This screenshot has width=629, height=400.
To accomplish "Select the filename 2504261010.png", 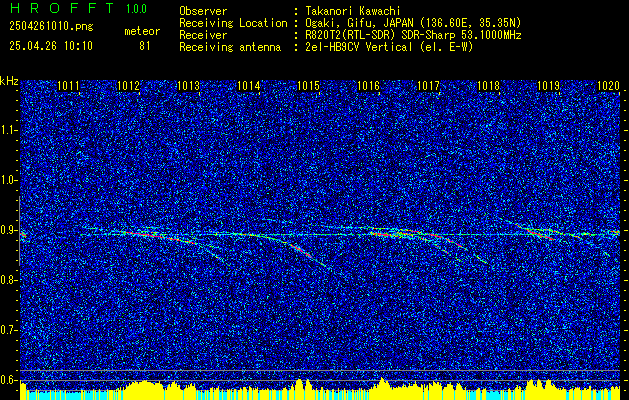I will pyautogui.click(x=51, y=27).
